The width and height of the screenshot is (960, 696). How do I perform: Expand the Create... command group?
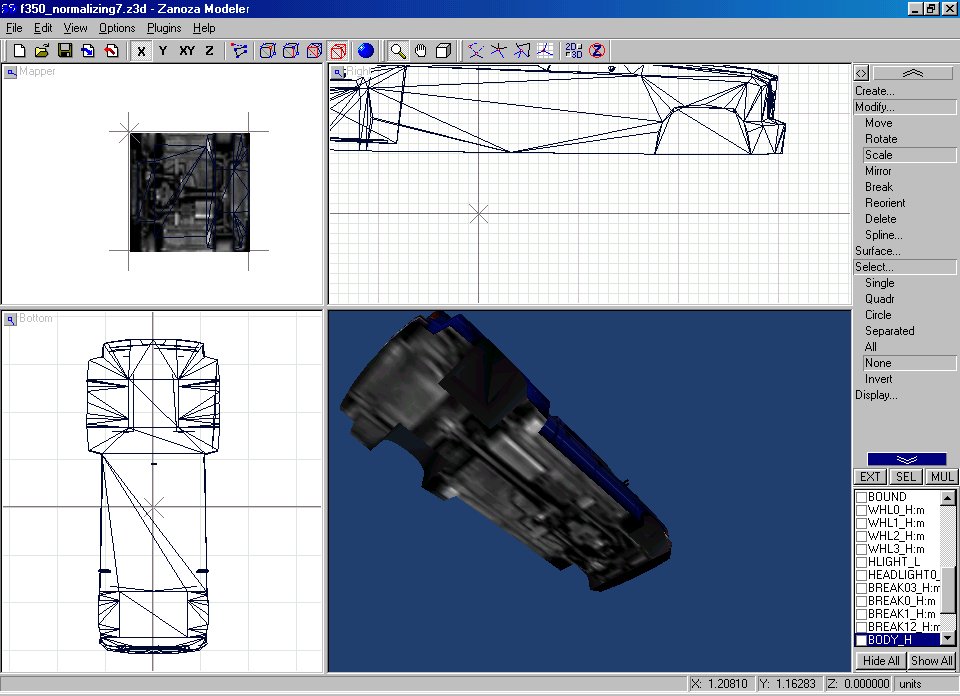875,91
